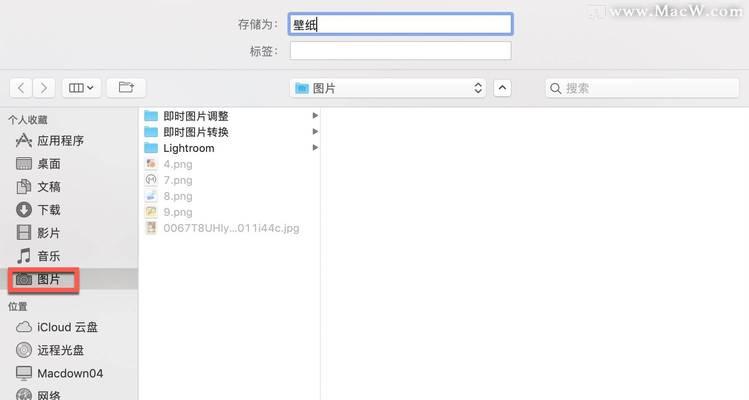
Task: Select 音乐 in the sidebar
Action: click(69, 256)
